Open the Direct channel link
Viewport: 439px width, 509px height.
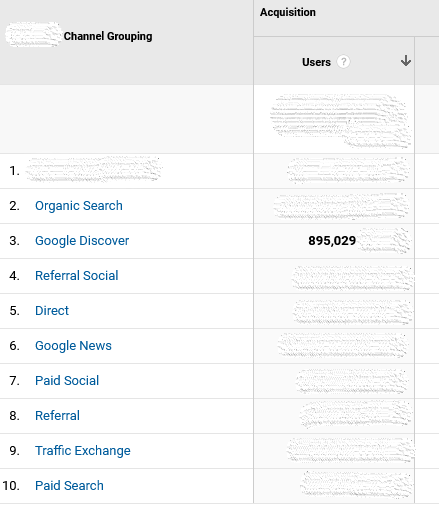[52, 311]
